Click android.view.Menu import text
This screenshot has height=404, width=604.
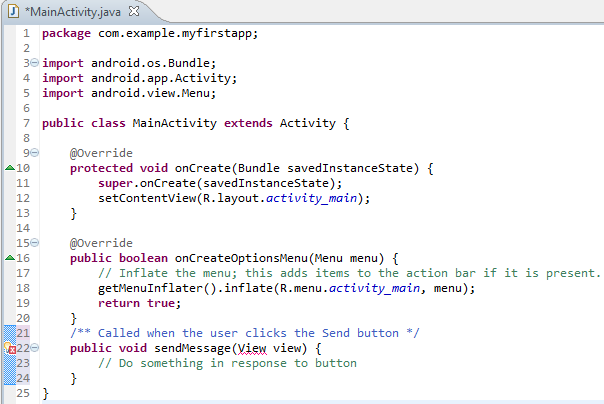tap(150, 93)
